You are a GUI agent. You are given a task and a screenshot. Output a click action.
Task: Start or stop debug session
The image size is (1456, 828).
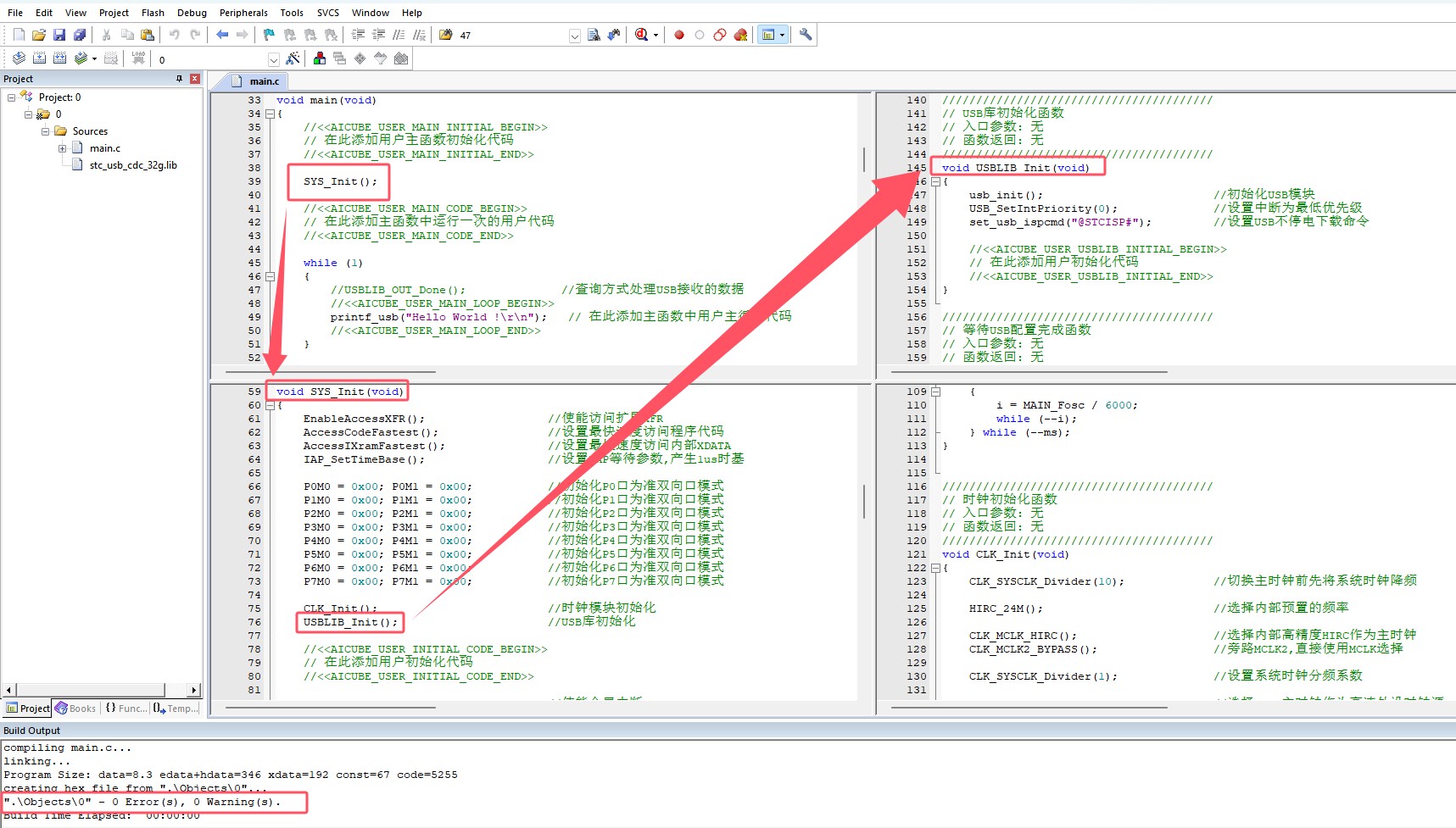coord(642,35)
